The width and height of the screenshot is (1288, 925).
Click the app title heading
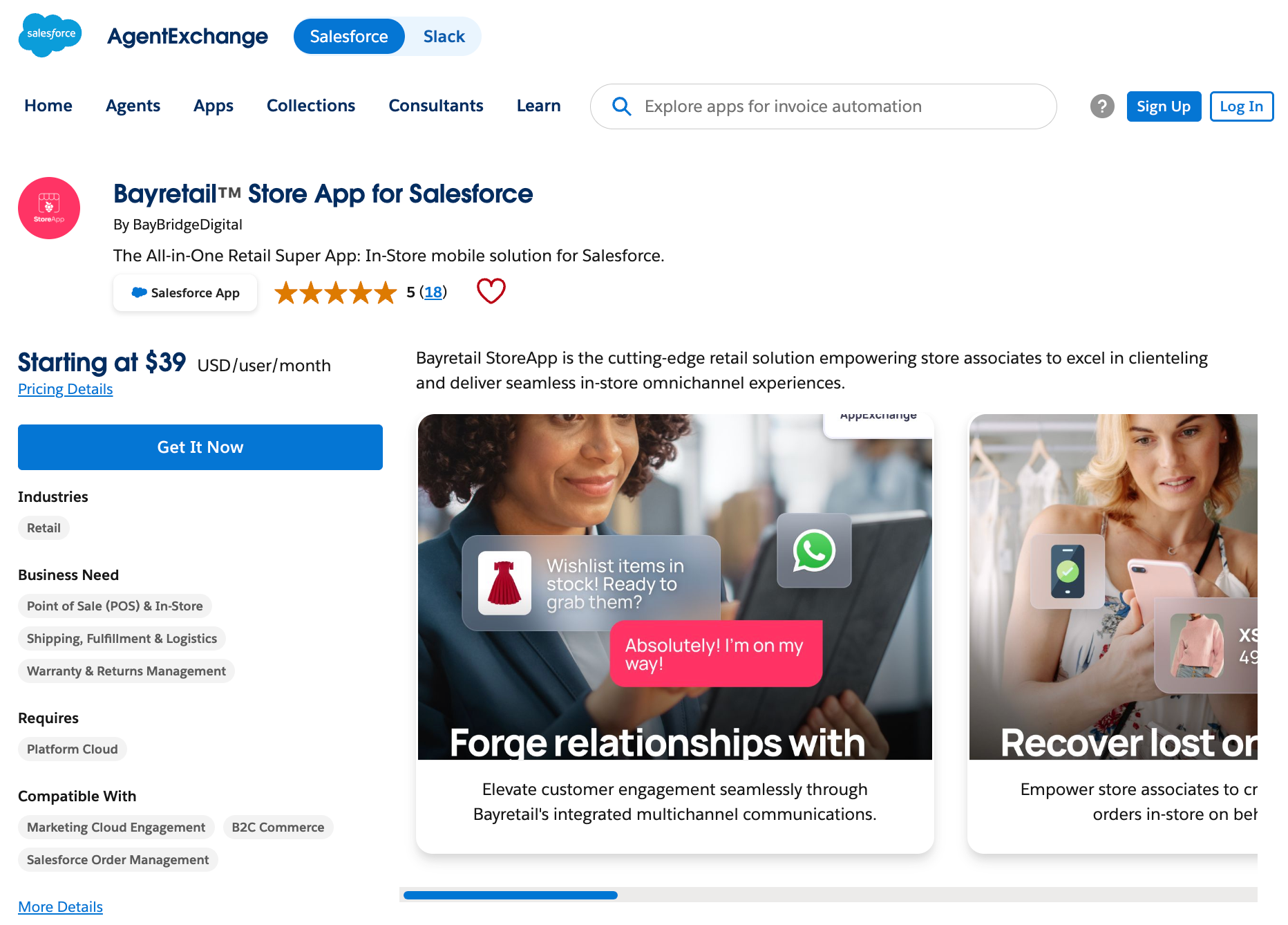pyautogui.click(x=323, y=194)
